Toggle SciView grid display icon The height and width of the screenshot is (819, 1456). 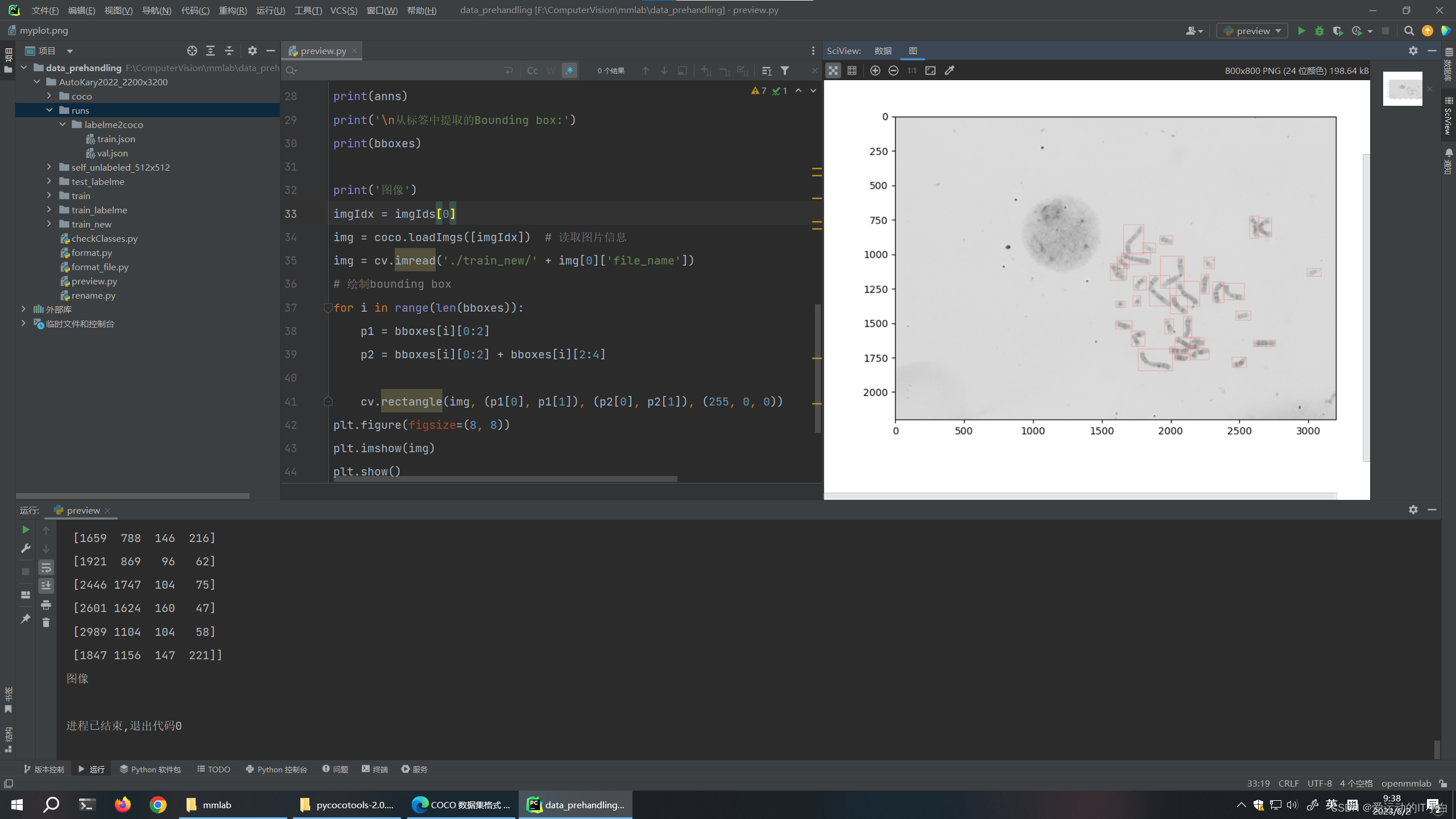852,71
